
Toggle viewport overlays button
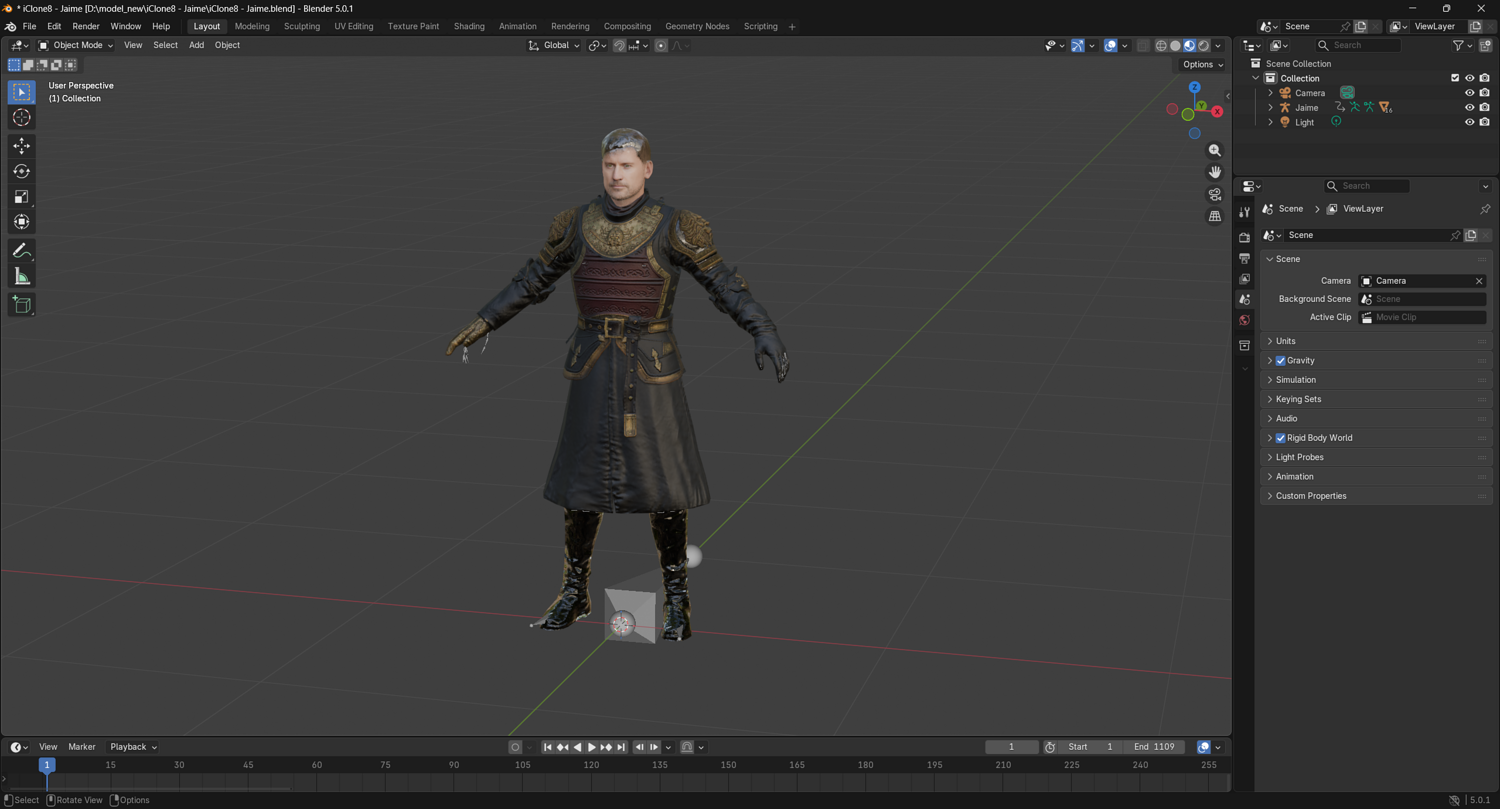(1110, 45)
